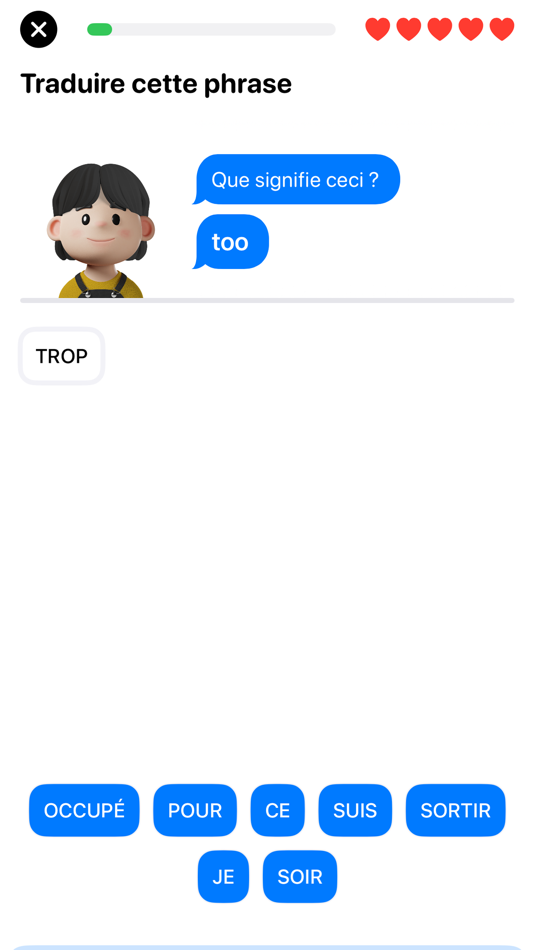
Task: Tap the 'Que signifie ceci ?' speech bubble
Action: click(x=296, y=179)
